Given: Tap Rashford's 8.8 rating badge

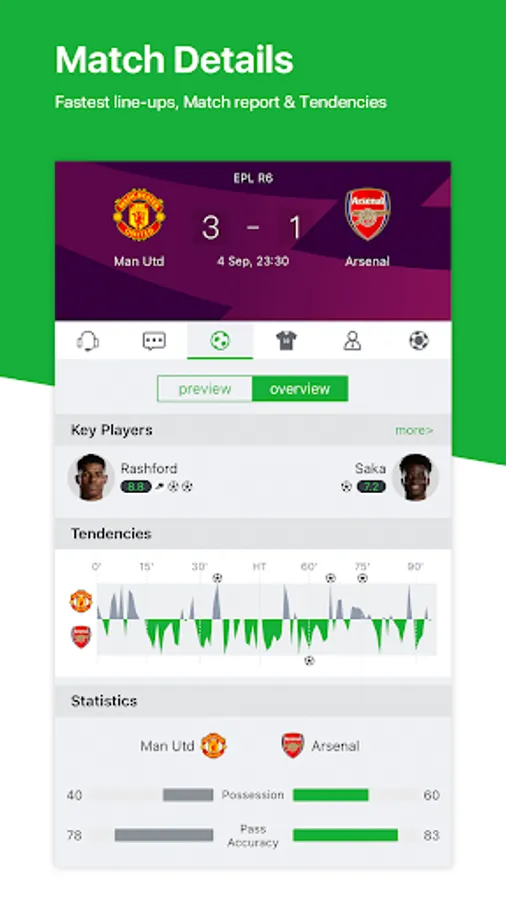Looking at the screenshot, I should point(136,487).
